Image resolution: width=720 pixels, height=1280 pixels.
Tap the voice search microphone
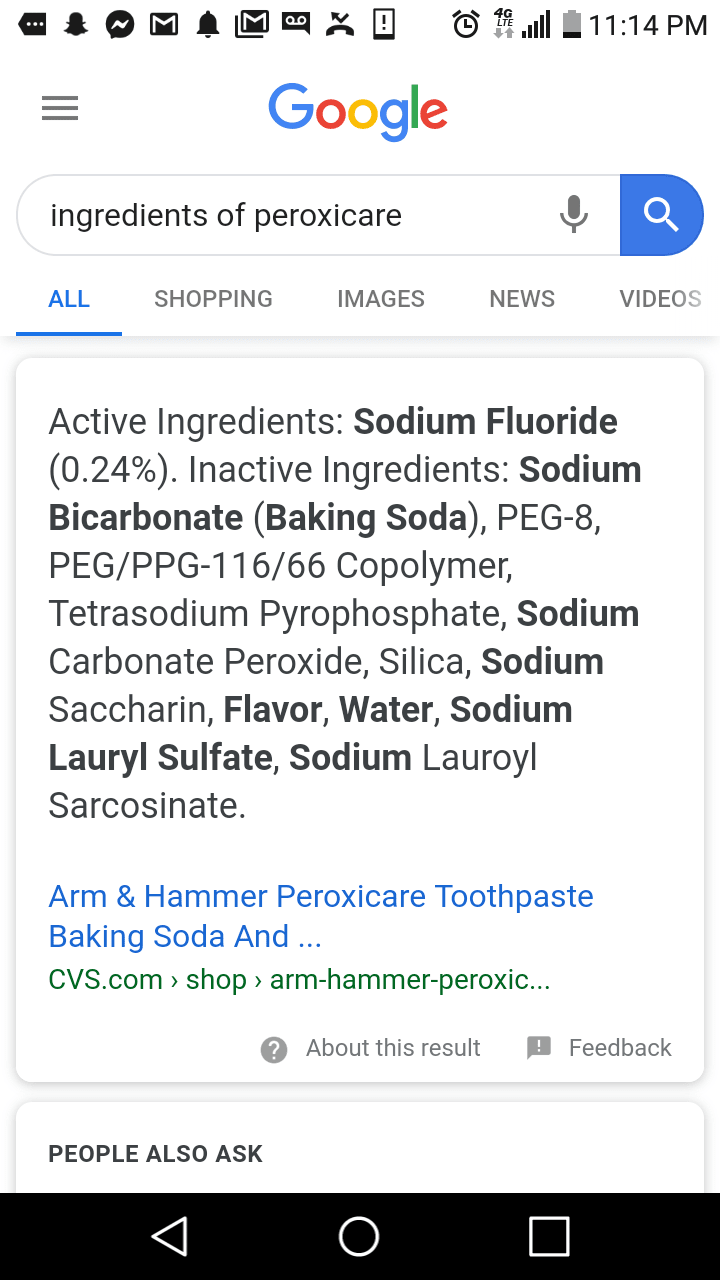pos(574,215)
